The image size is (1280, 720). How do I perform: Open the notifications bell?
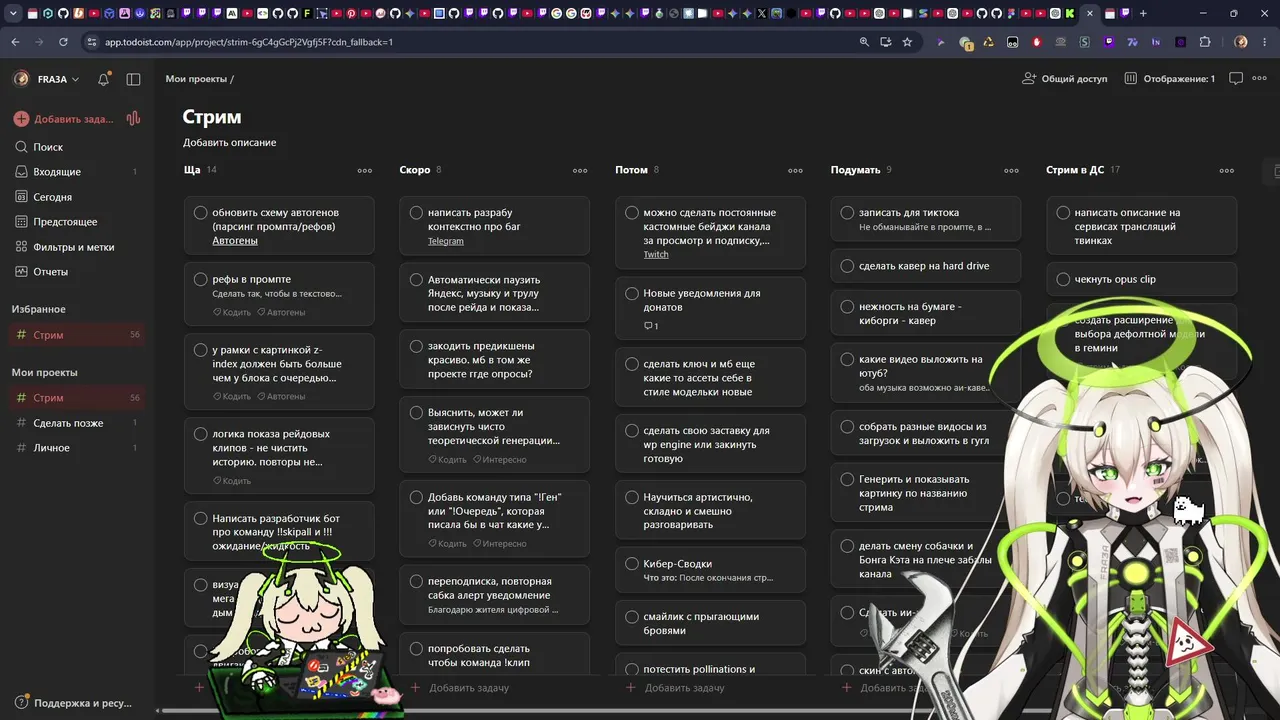[x=103, y=79]
